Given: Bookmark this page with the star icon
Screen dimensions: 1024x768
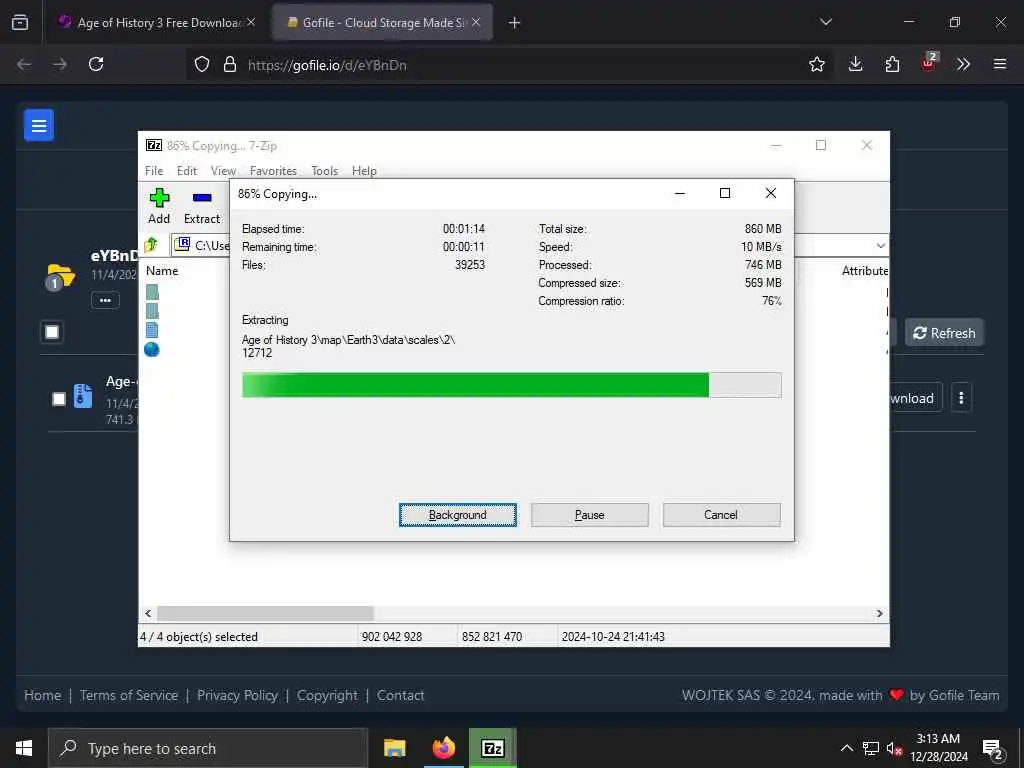Looking at the screenshot, I should [x=816, y=64].
